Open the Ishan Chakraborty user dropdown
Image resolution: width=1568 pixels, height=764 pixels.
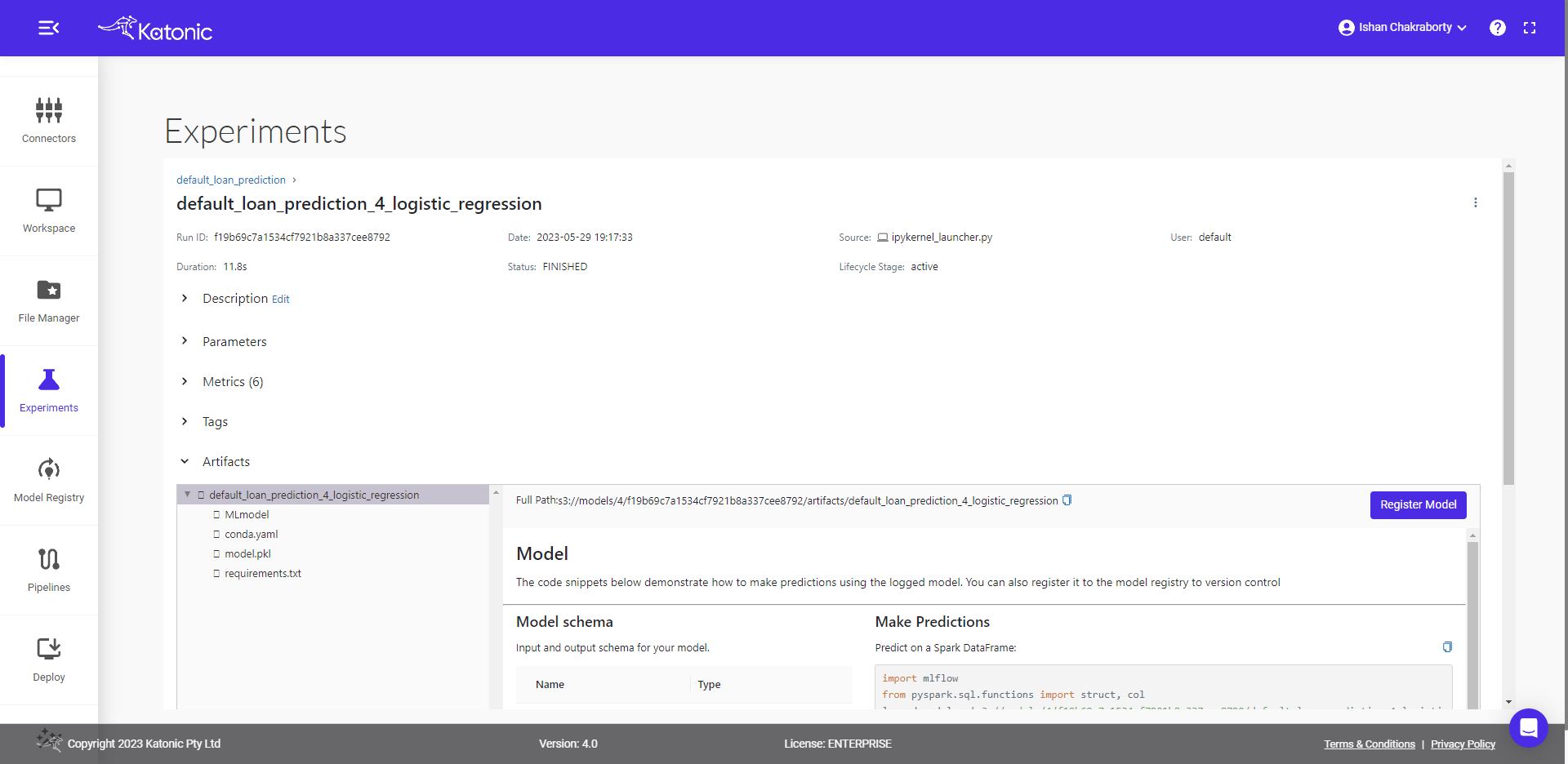click(x=1402, y=28)
